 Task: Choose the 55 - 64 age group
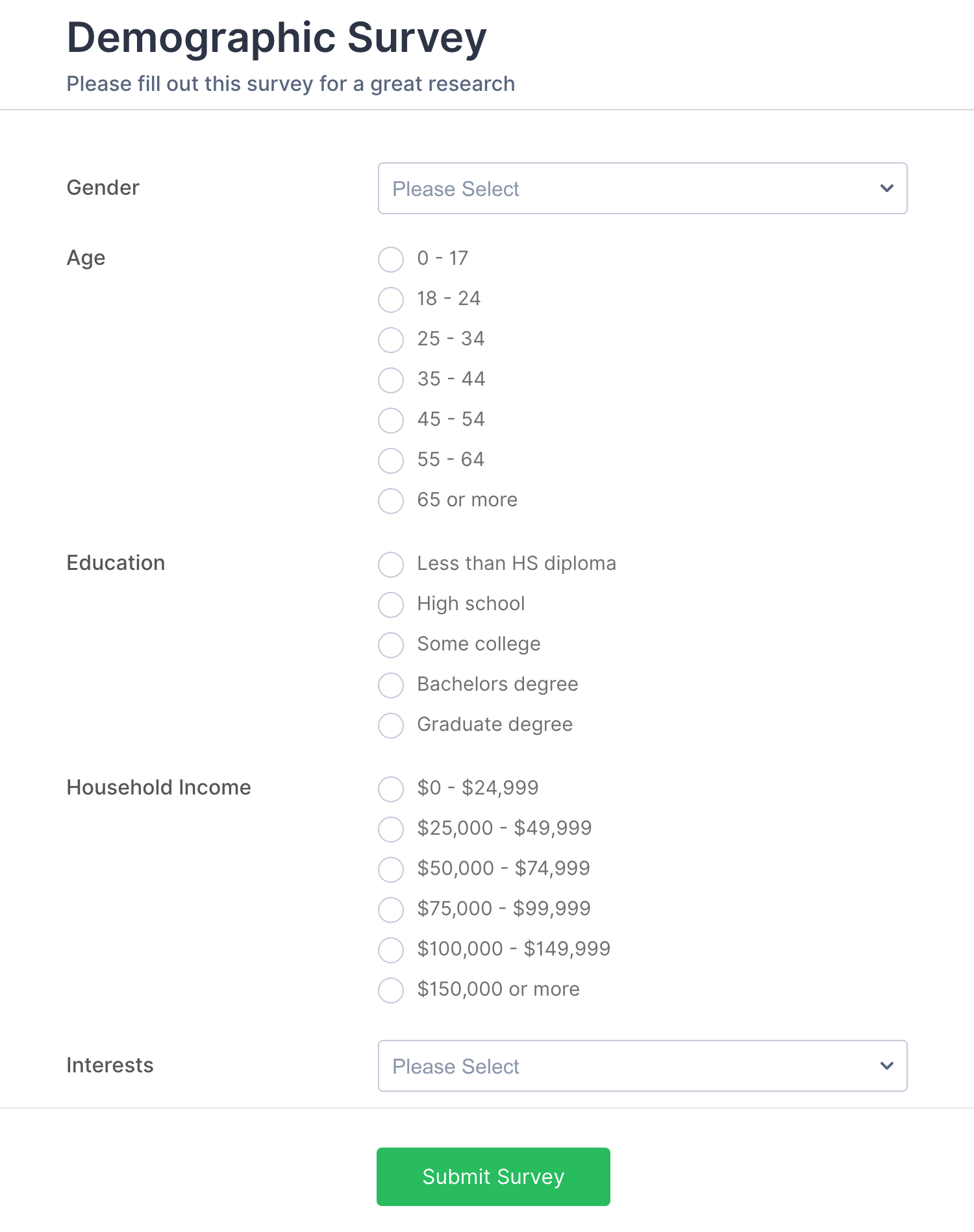pyautogui.click(x=391, y=460)
